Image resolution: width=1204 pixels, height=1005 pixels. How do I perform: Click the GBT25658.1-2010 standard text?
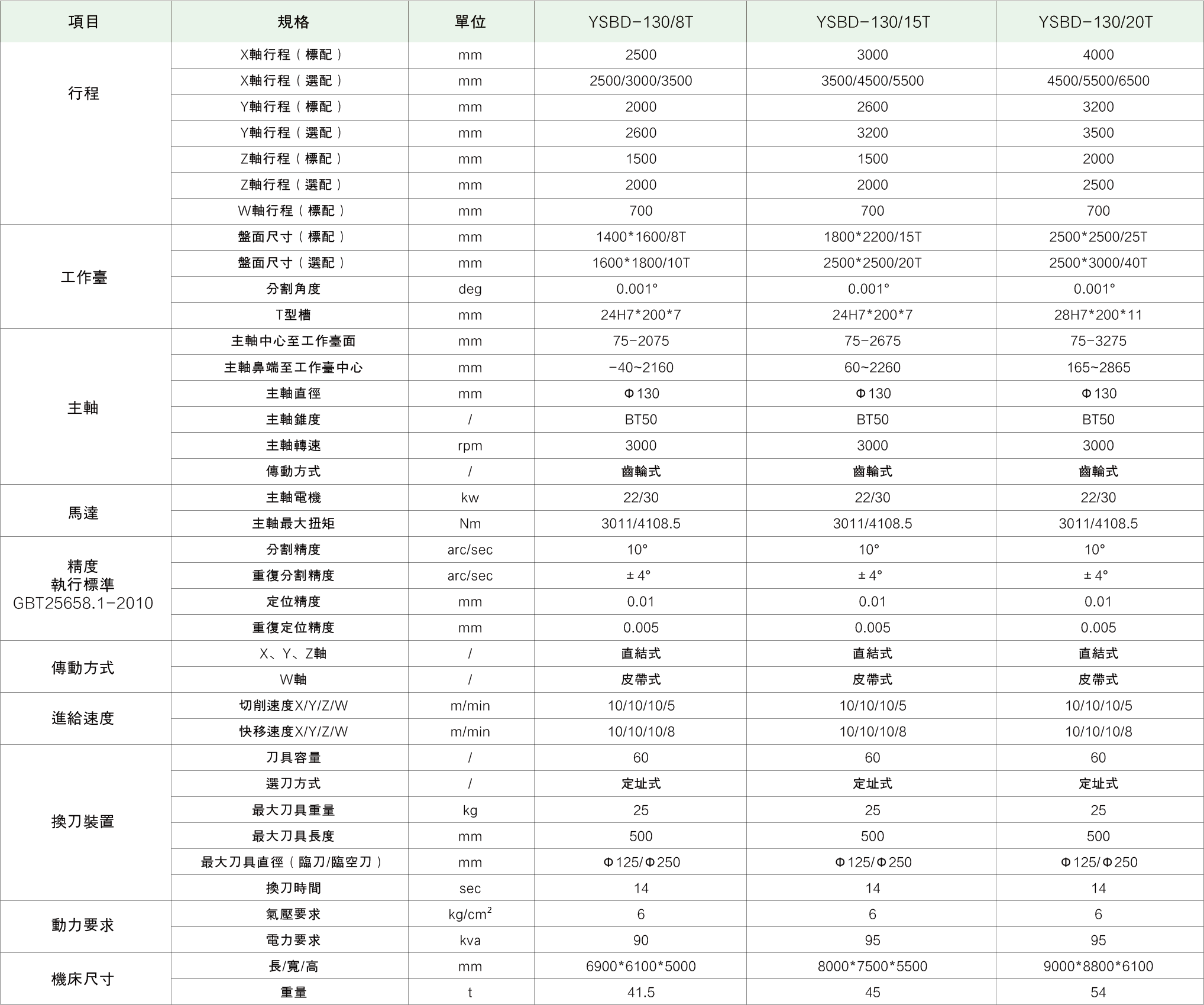tap(83, 603)
